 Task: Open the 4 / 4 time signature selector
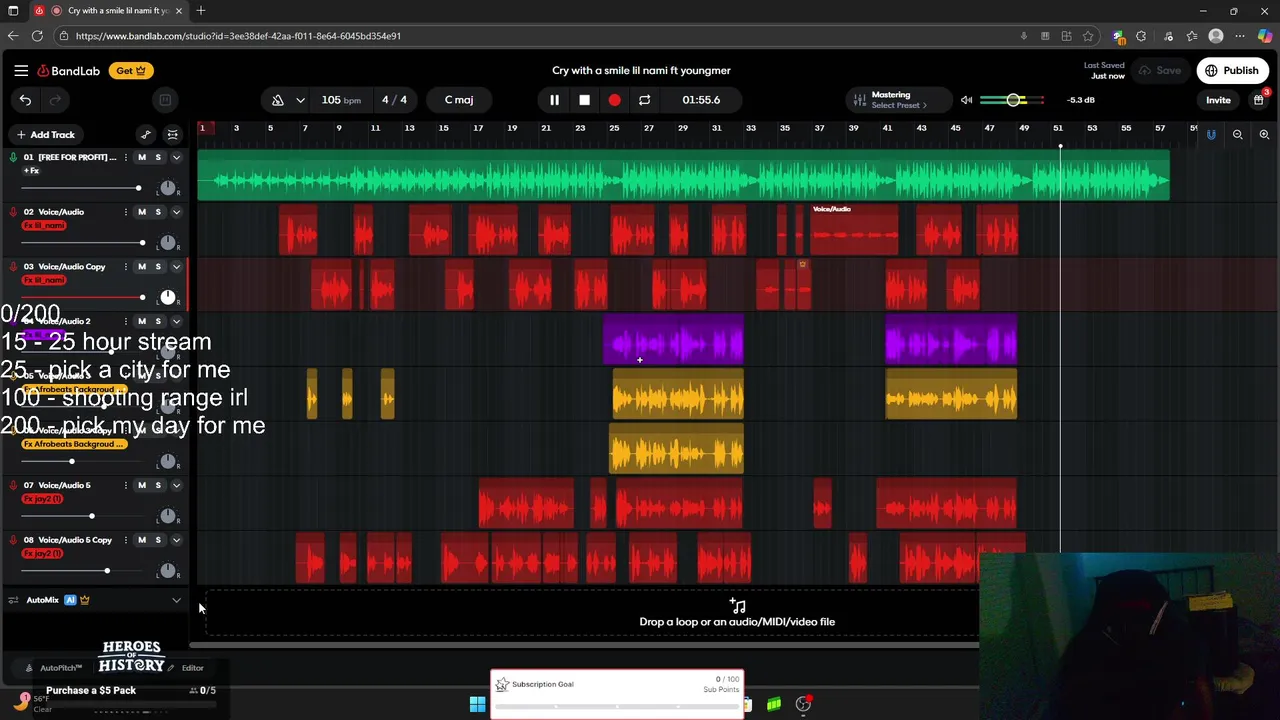pyautogui.click(x=394, y=100)
